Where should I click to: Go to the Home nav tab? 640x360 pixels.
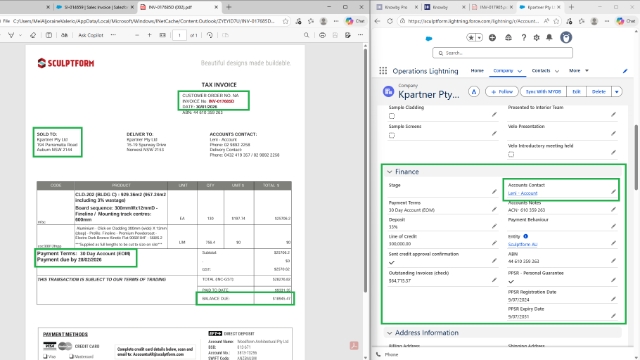(x=477, y=71)
